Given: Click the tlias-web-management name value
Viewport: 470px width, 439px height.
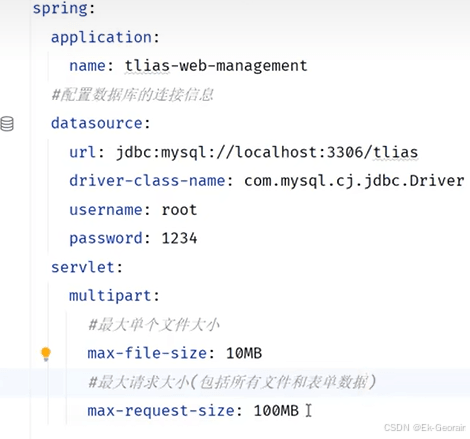Looking at the screenshot, I should 216,66.
